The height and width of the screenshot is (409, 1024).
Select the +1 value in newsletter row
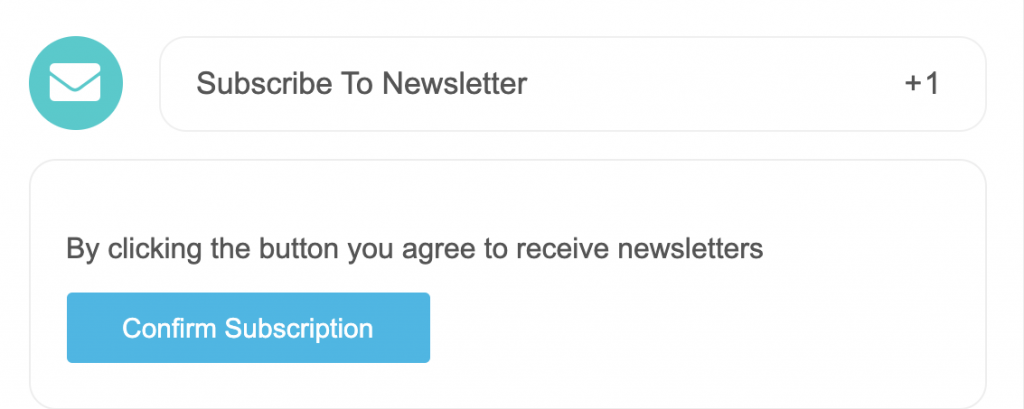(x=921, y=84)
